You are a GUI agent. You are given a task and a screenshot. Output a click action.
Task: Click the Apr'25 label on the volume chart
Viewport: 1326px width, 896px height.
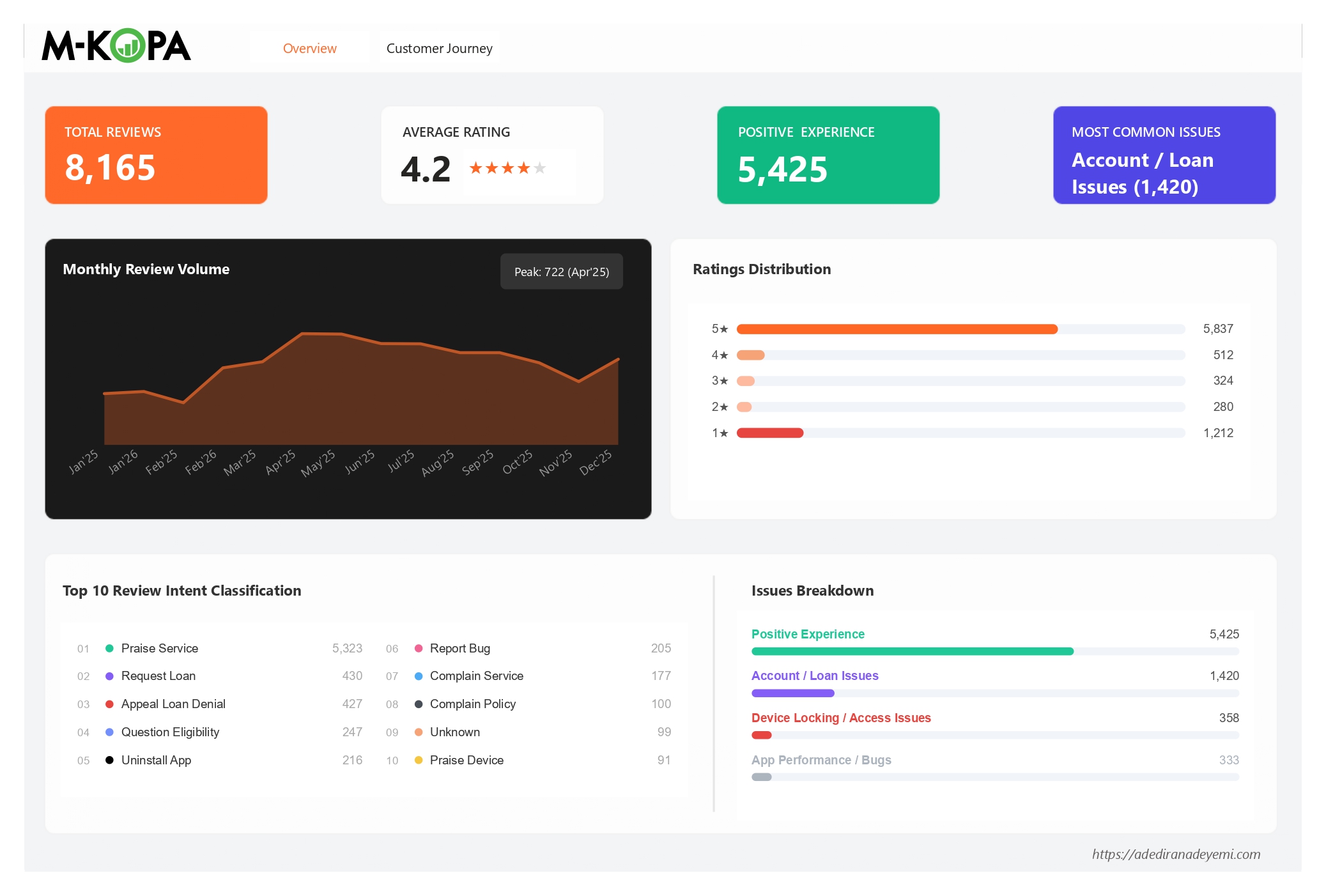pyautogui.click(x=280, y=463)
